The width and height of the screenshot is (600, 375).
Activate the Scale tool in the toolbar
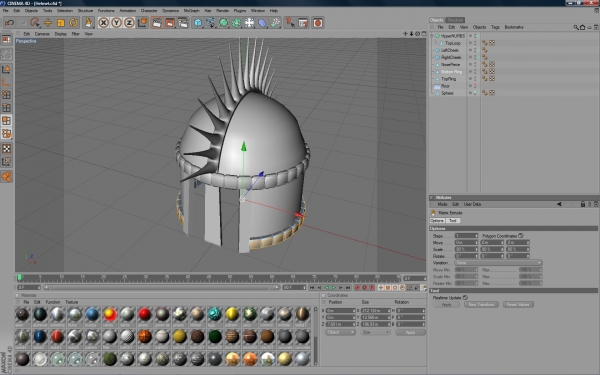coord(60,23)
